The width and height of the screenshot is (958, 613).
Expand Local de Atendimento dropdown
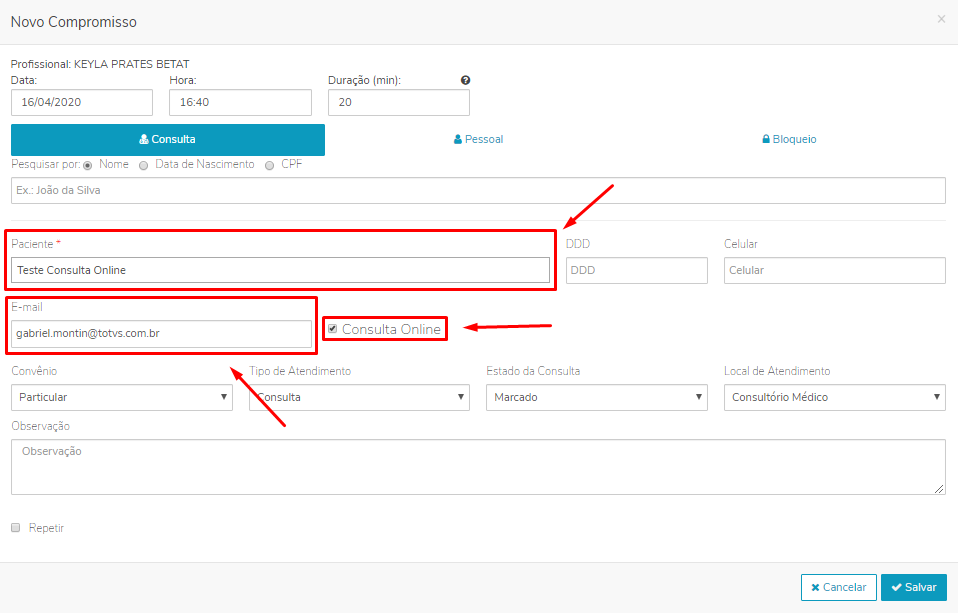(835, 397)
